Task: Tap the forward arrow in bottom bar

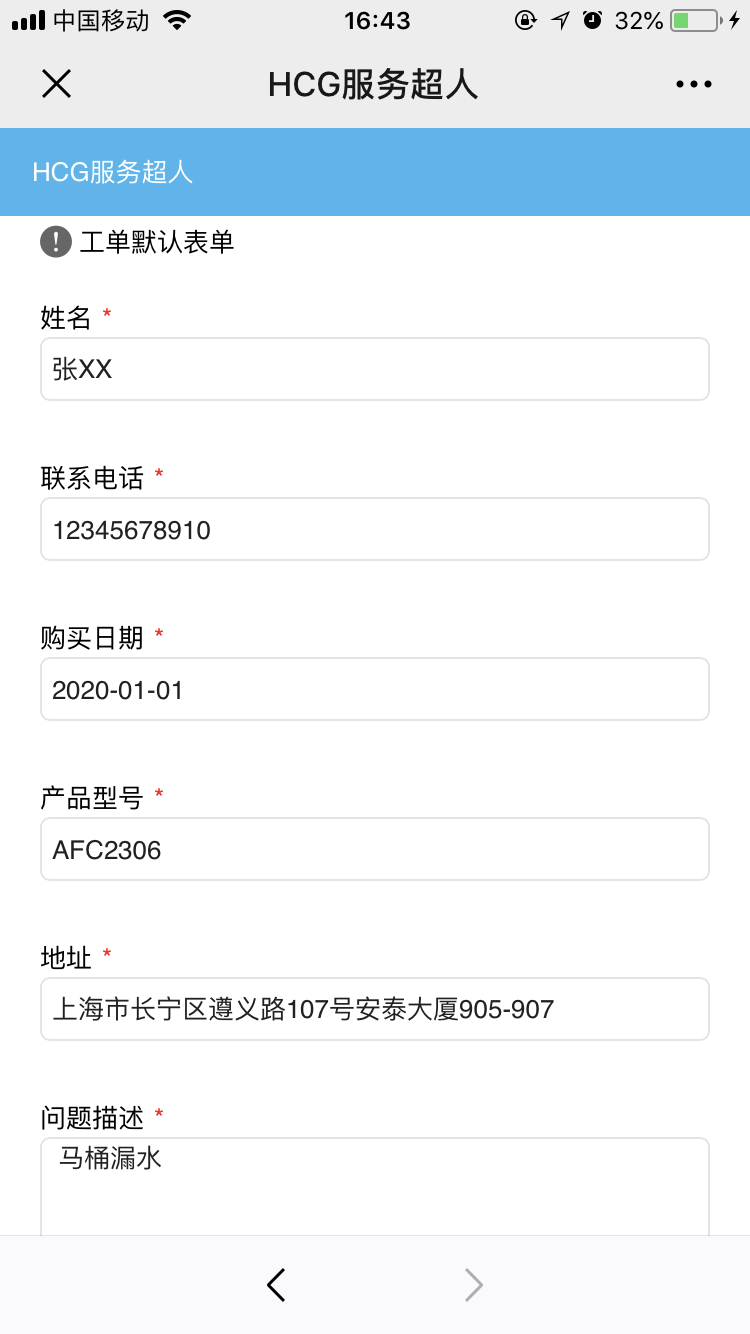Action: (474, 1284)
